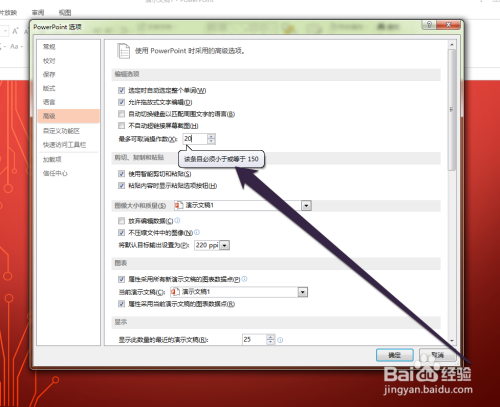500x407 pixels.
Task: Toggle 不压缩文件中的图像(N) checkbox
Action: 121,232
